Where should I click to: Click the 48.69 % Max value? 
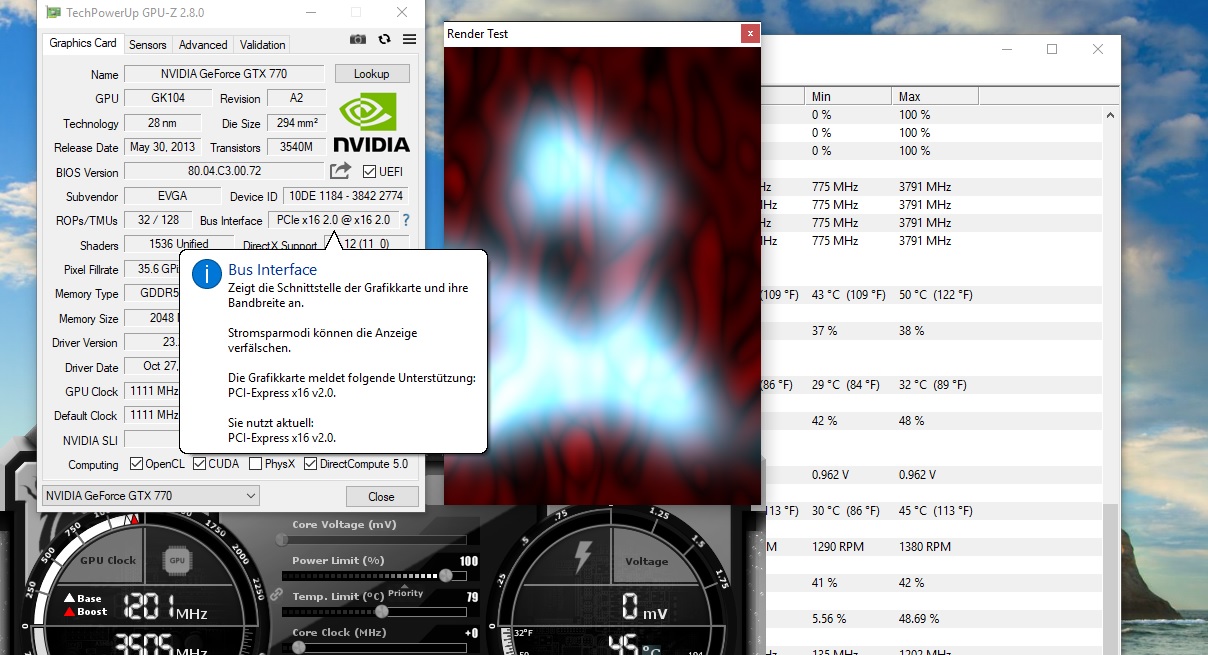pos(919,619)
